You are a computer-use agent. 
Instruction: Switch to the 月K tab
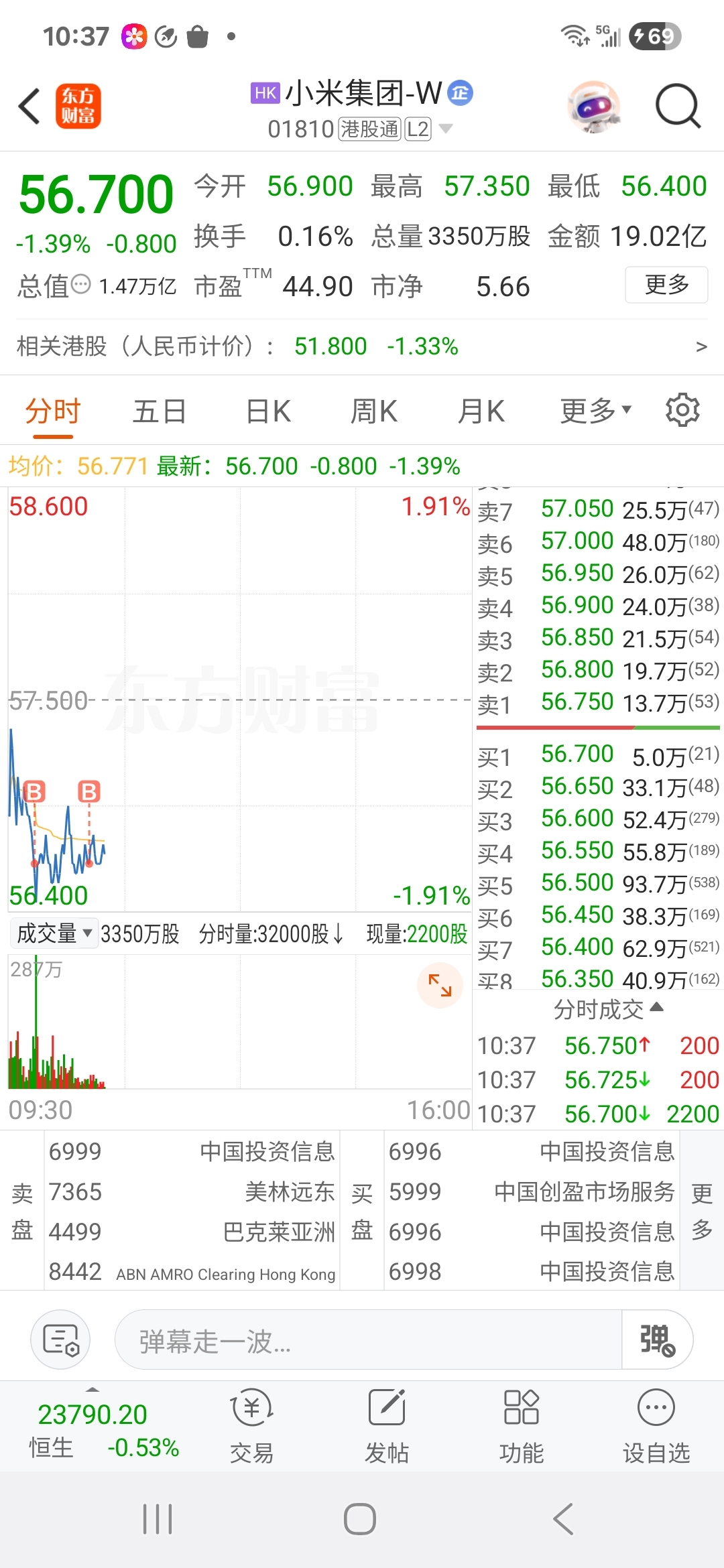point(481,411)
